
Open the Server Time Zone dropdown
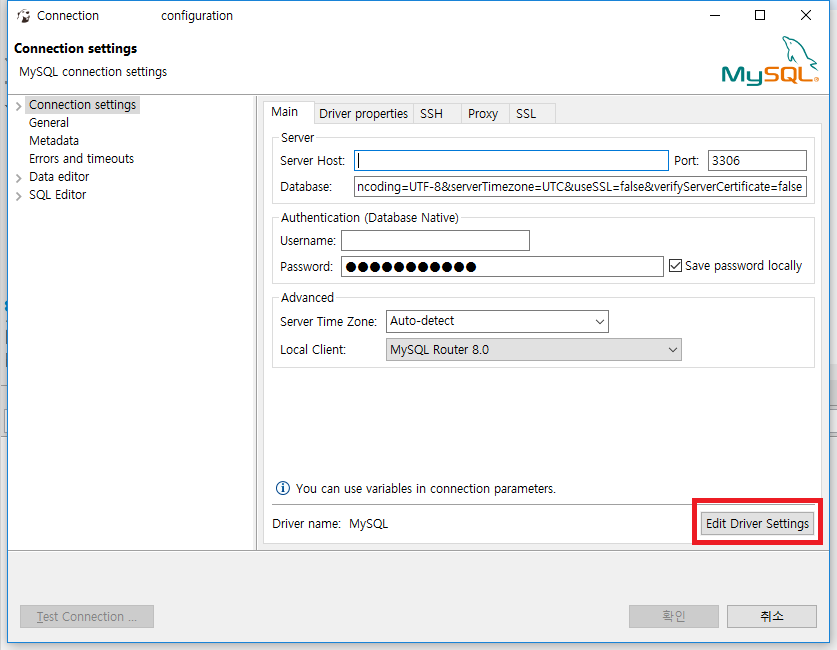[497, 321]
